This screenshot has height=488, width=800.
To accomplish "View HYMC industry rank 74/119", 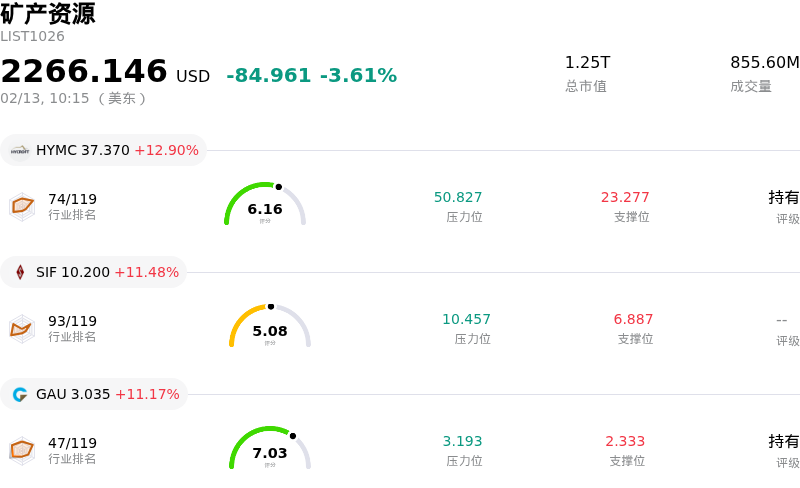I will pos(72,206).
